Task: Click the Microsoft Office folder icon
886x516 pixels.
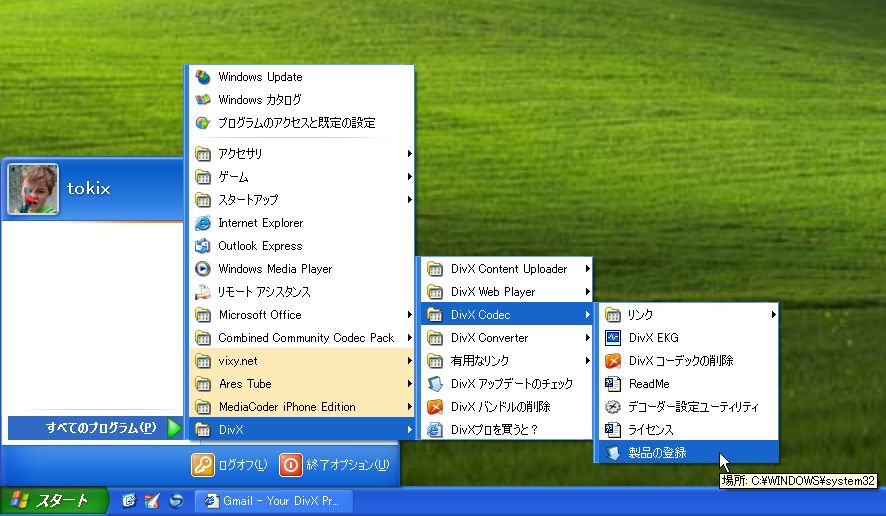Action: (x=203, y=315)
